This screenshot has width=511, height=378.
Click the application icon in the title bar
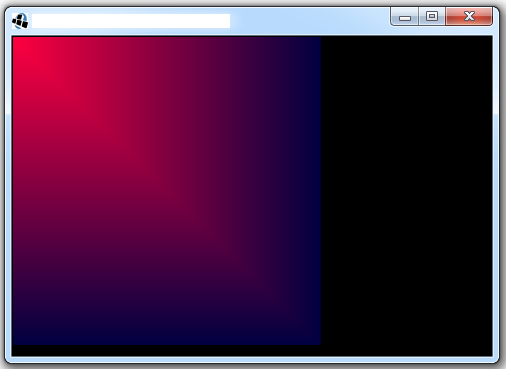[x=20, y=21]
